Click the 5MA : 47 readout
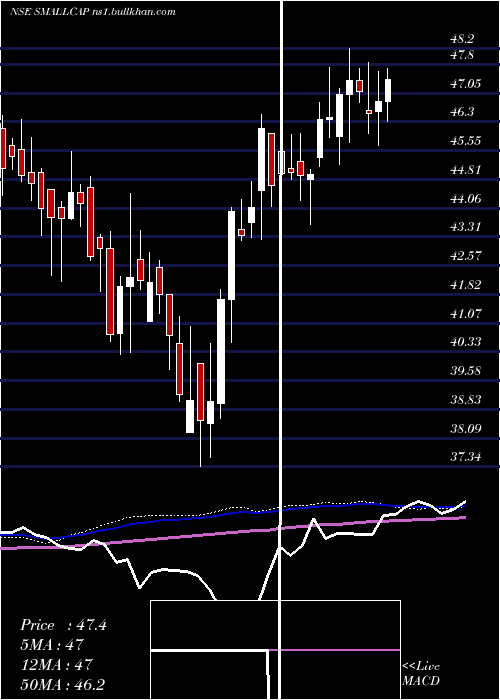500x700 pixels. [52, 645]
